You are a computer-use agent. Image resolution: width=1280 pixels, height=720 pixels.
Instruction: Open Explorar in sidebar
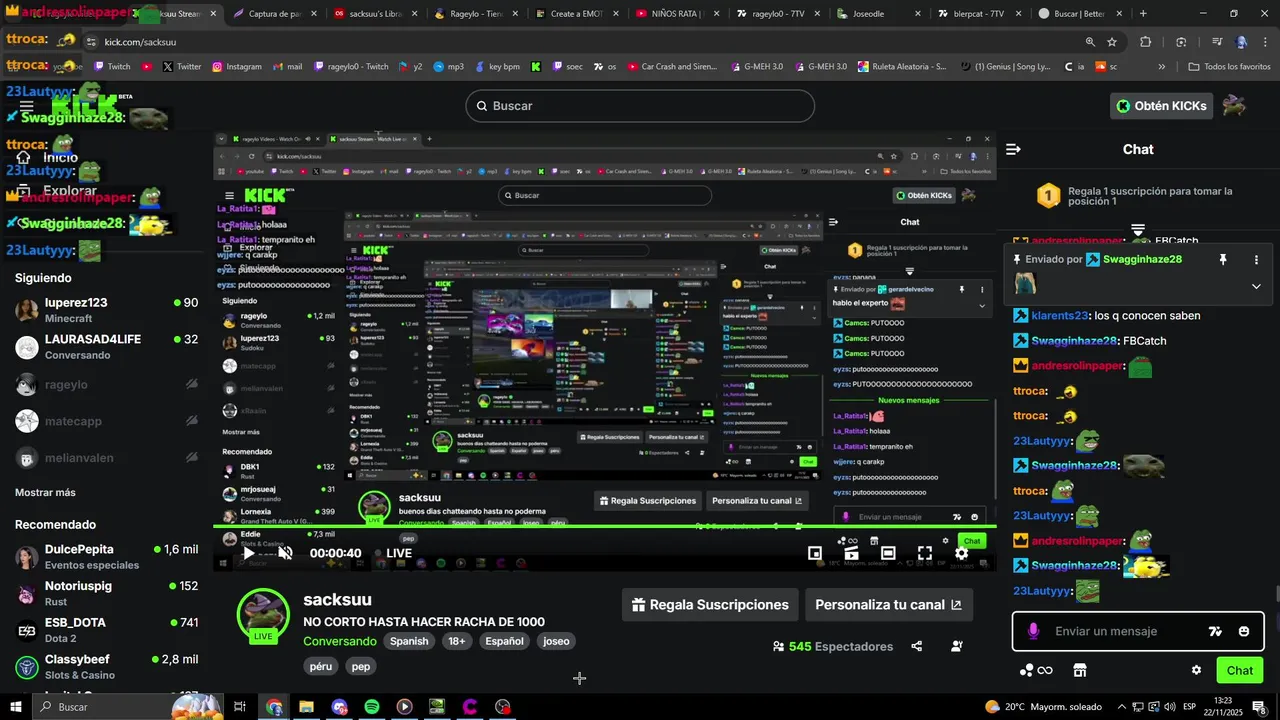pyautogui.click(x=70, y=190)
